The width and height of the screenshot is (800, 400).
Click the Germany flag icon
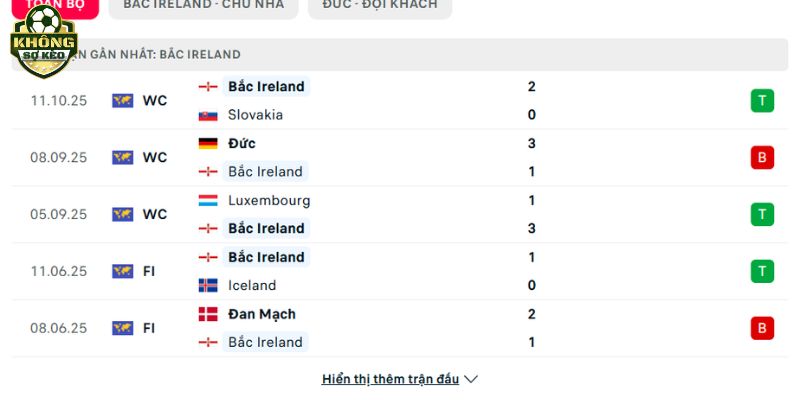pos(208,143)
